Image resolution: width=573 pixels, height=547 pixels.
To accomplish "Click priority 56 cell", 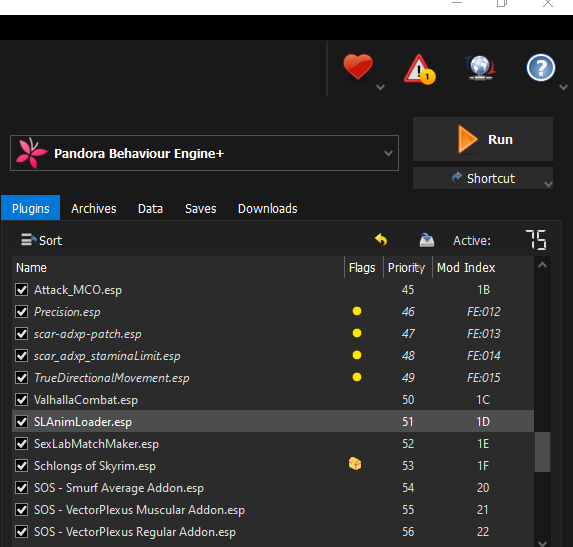I will point(408,532).
